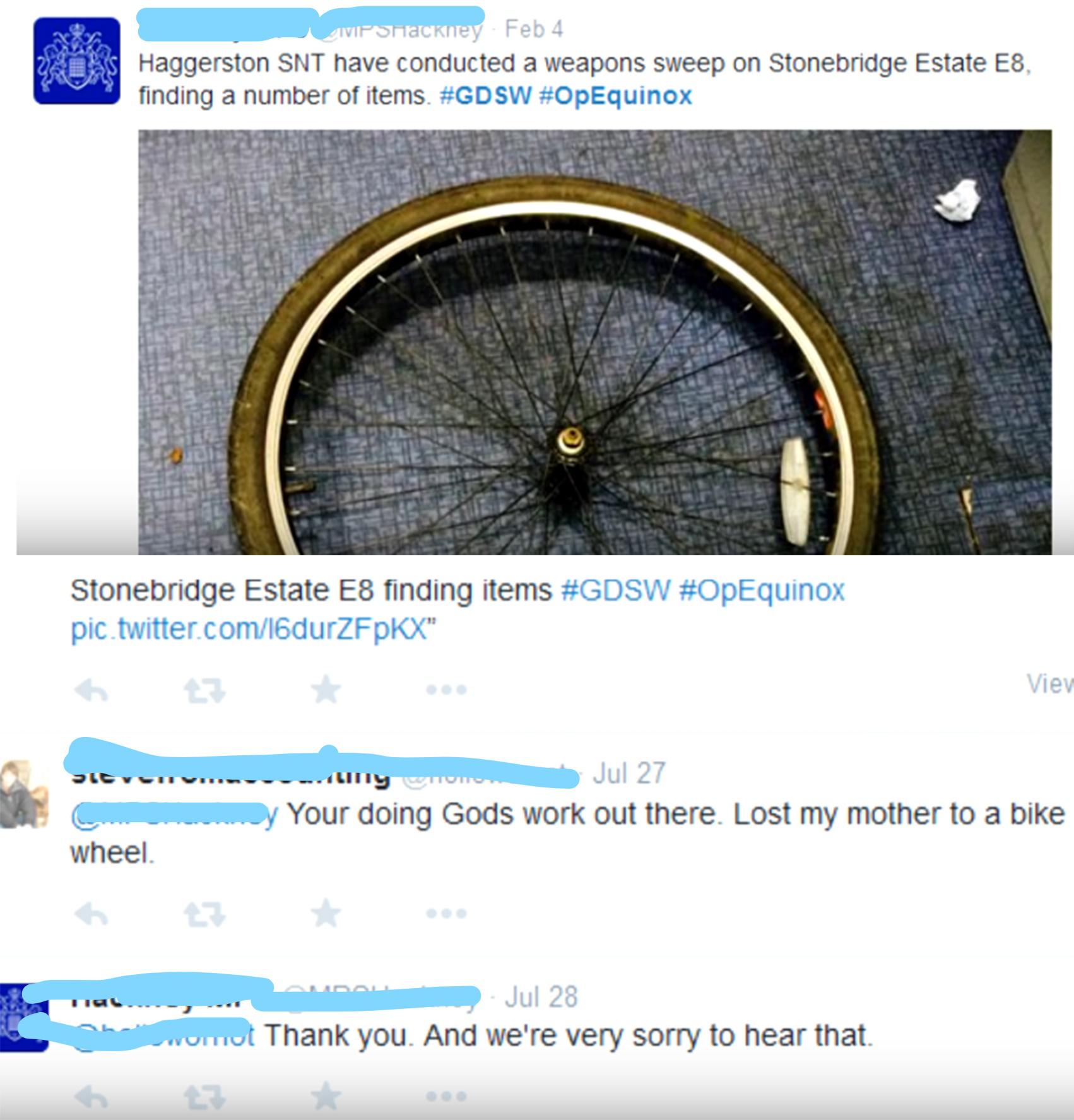Star the Jul 27 'Gods work' tweet
Screen dimensions: 1074x1120
[x=326, y=912]
